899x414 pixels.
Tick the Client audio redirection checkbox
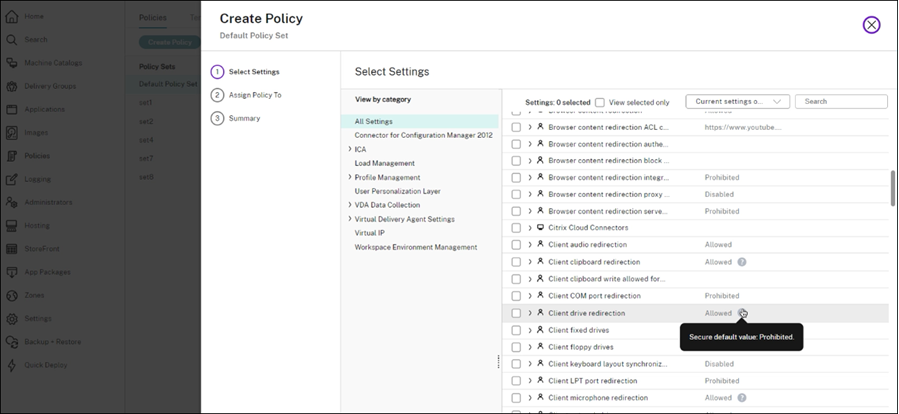pyautogui.click(x=516, y=245)
